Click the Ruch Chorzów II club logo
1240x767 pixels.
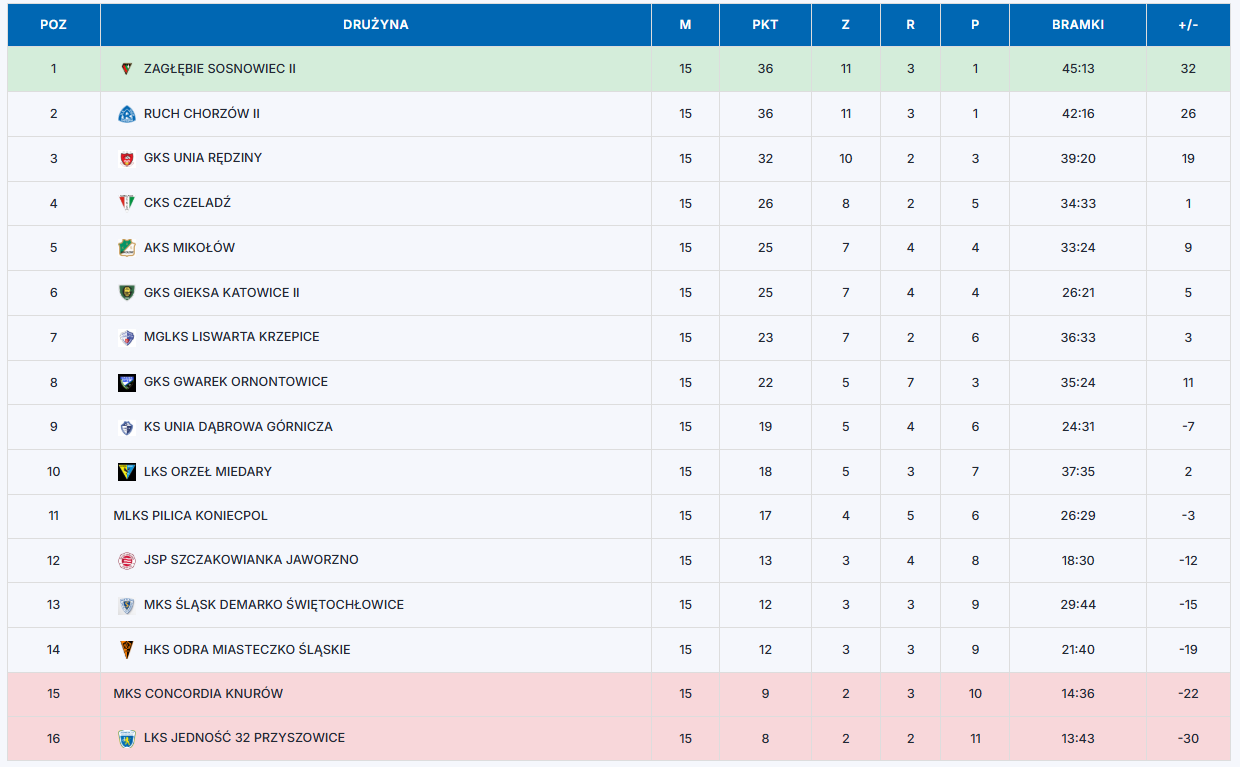click(126, 114)
